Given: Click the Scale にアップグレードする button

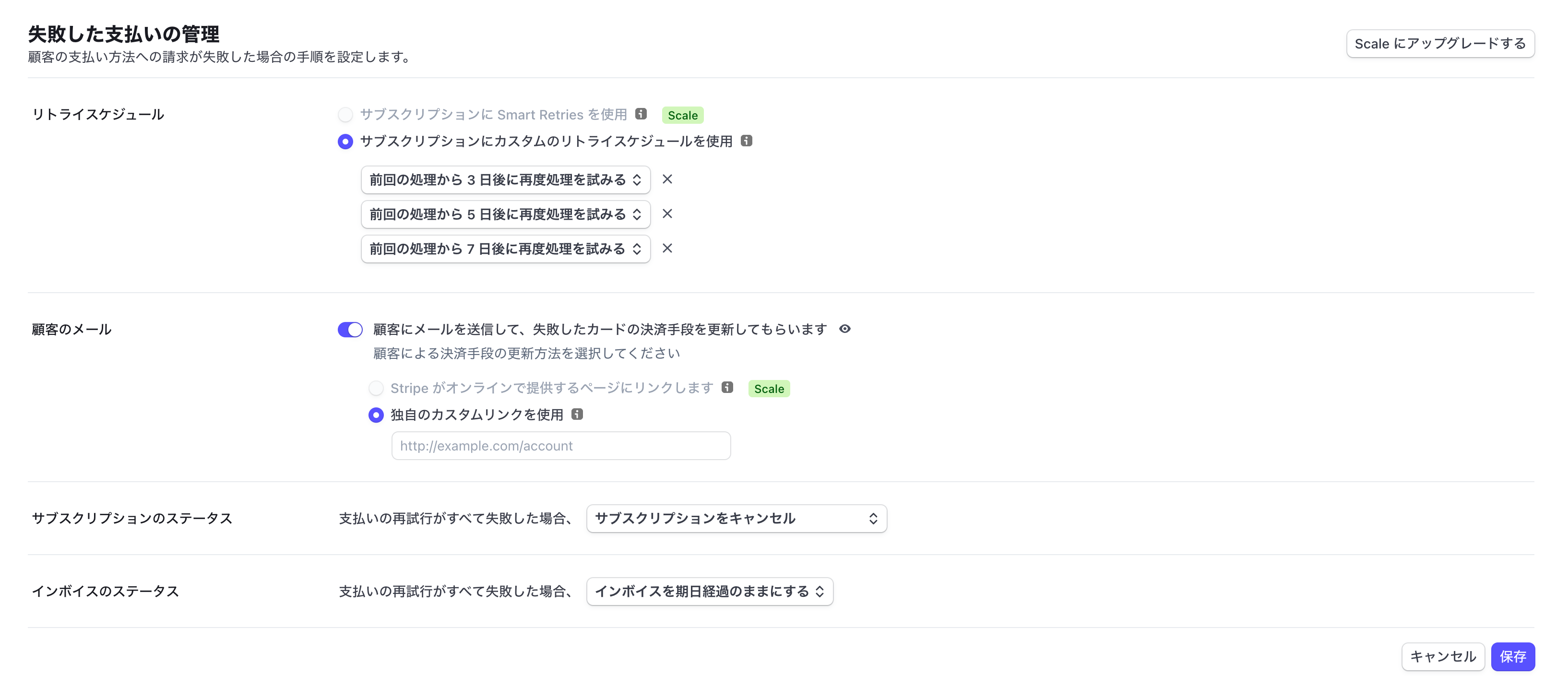Looking at the screenshot, I should (x=1441, y=43).
